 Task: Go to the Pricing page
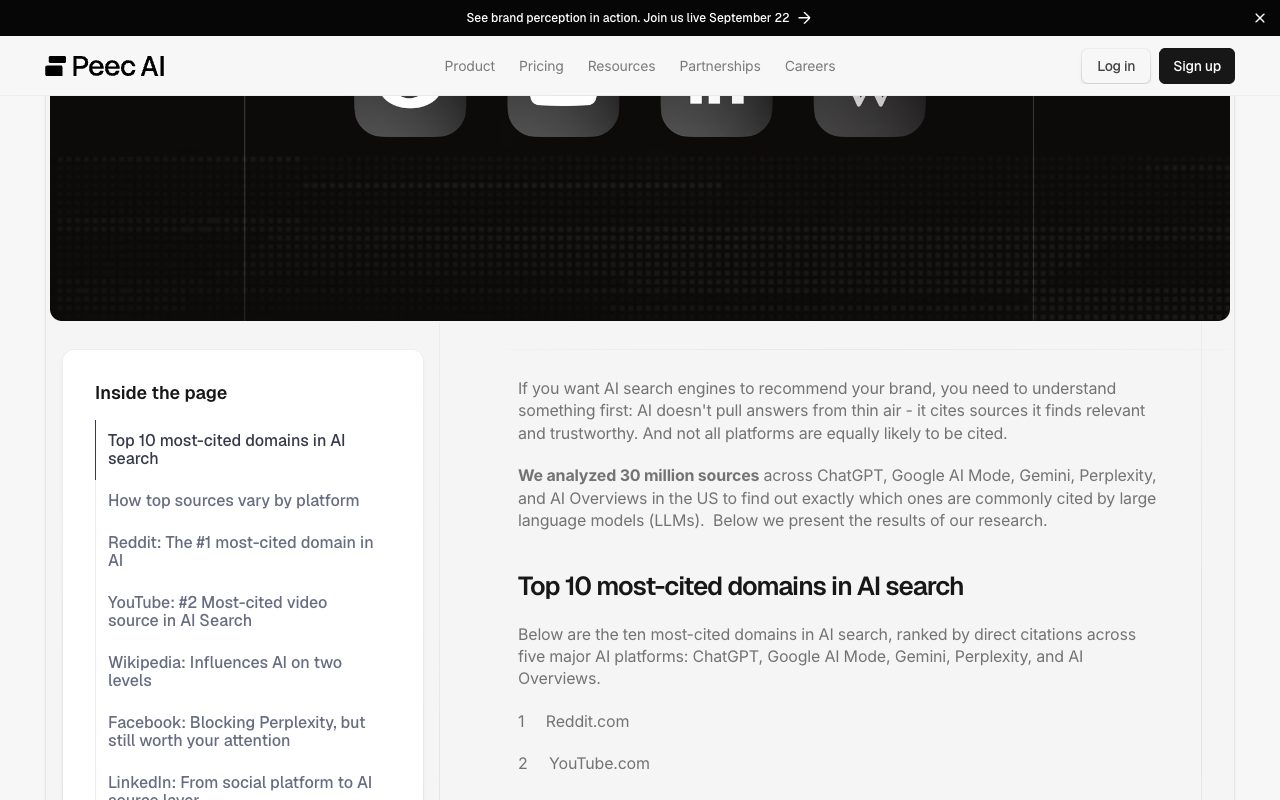coord(541,66)
